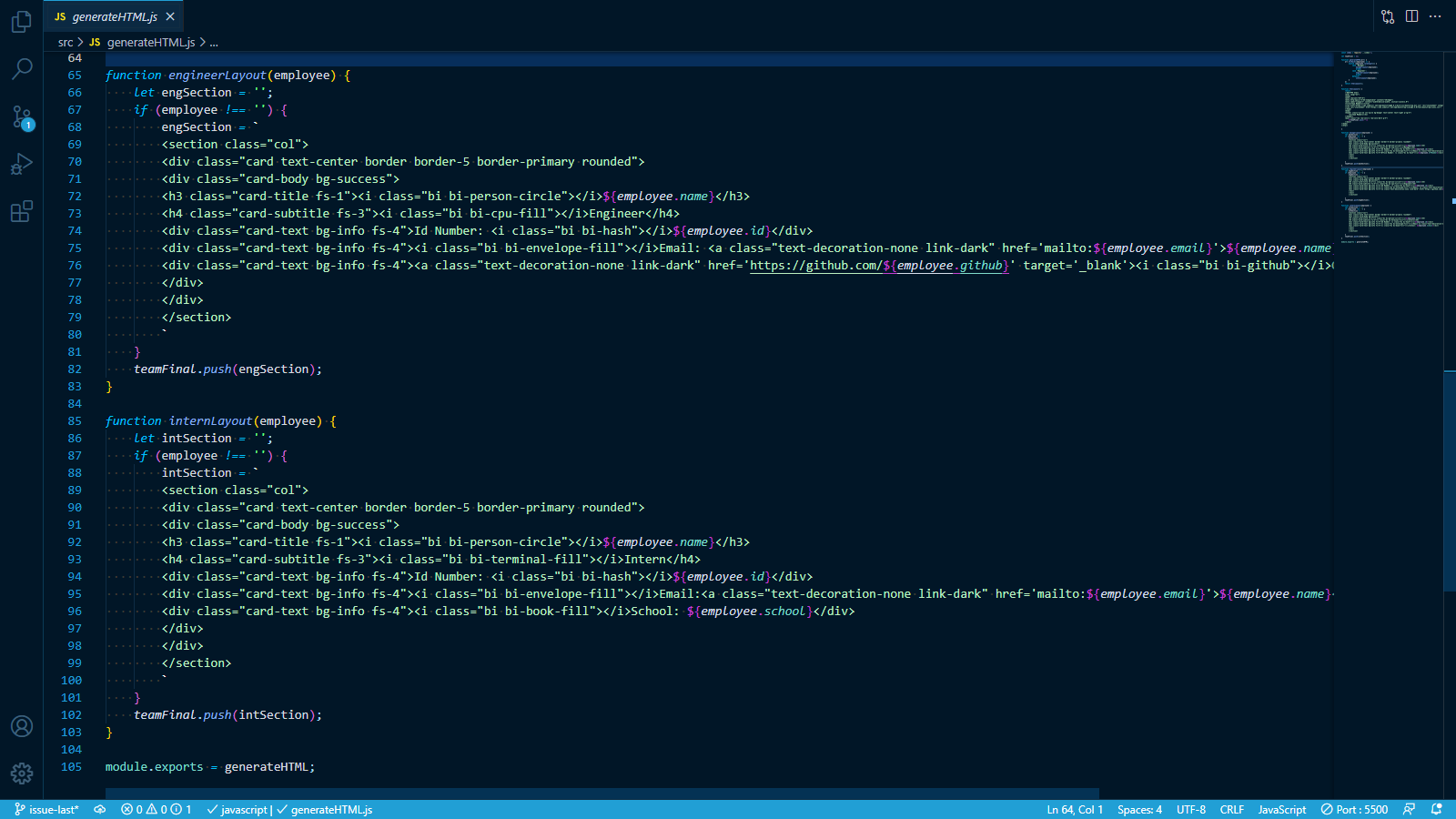Open changes using the compare icon
1456x819 pixels.
tap(1388, 16)
